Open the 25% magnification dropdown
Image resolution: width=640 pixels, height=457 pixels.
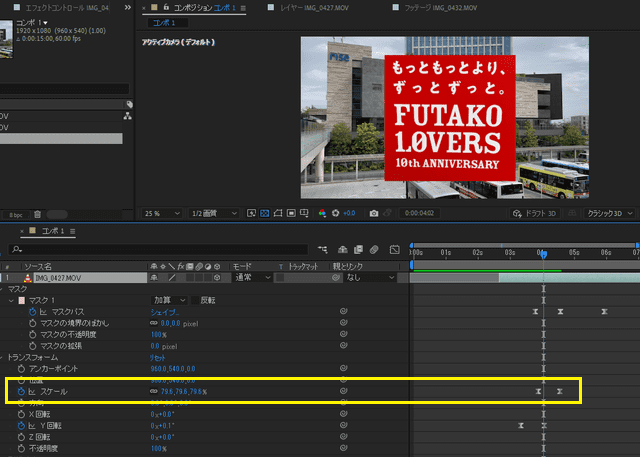(162, 213)
